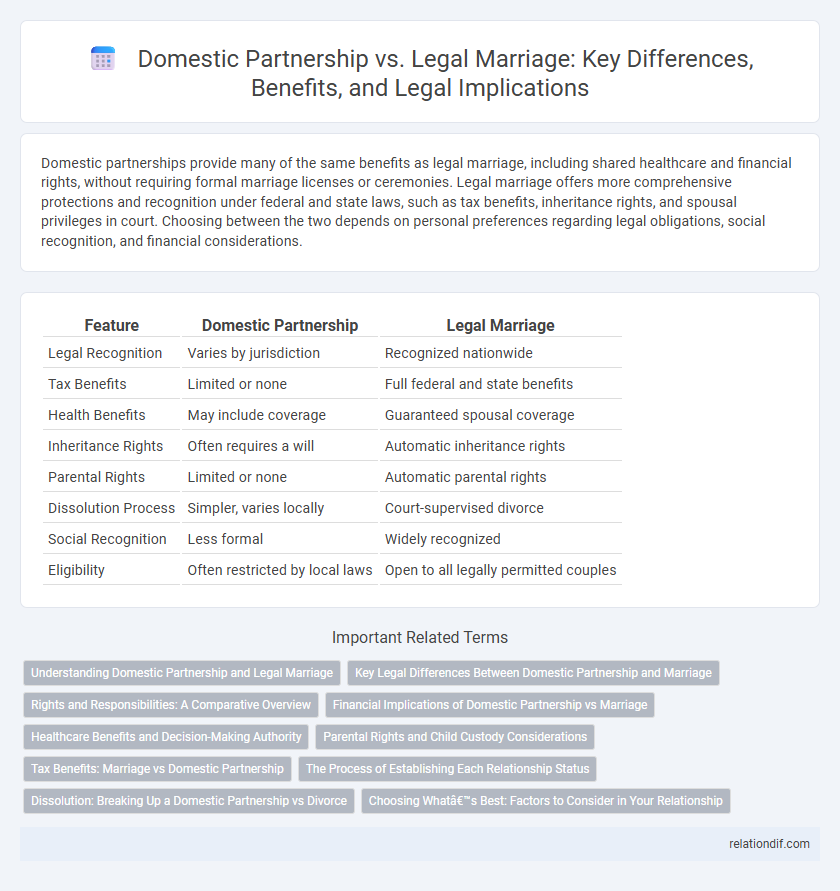This screenshot has width=840, height=891.
Task: Select the 'Parental Rights' row label
Action: click(96, 477)
